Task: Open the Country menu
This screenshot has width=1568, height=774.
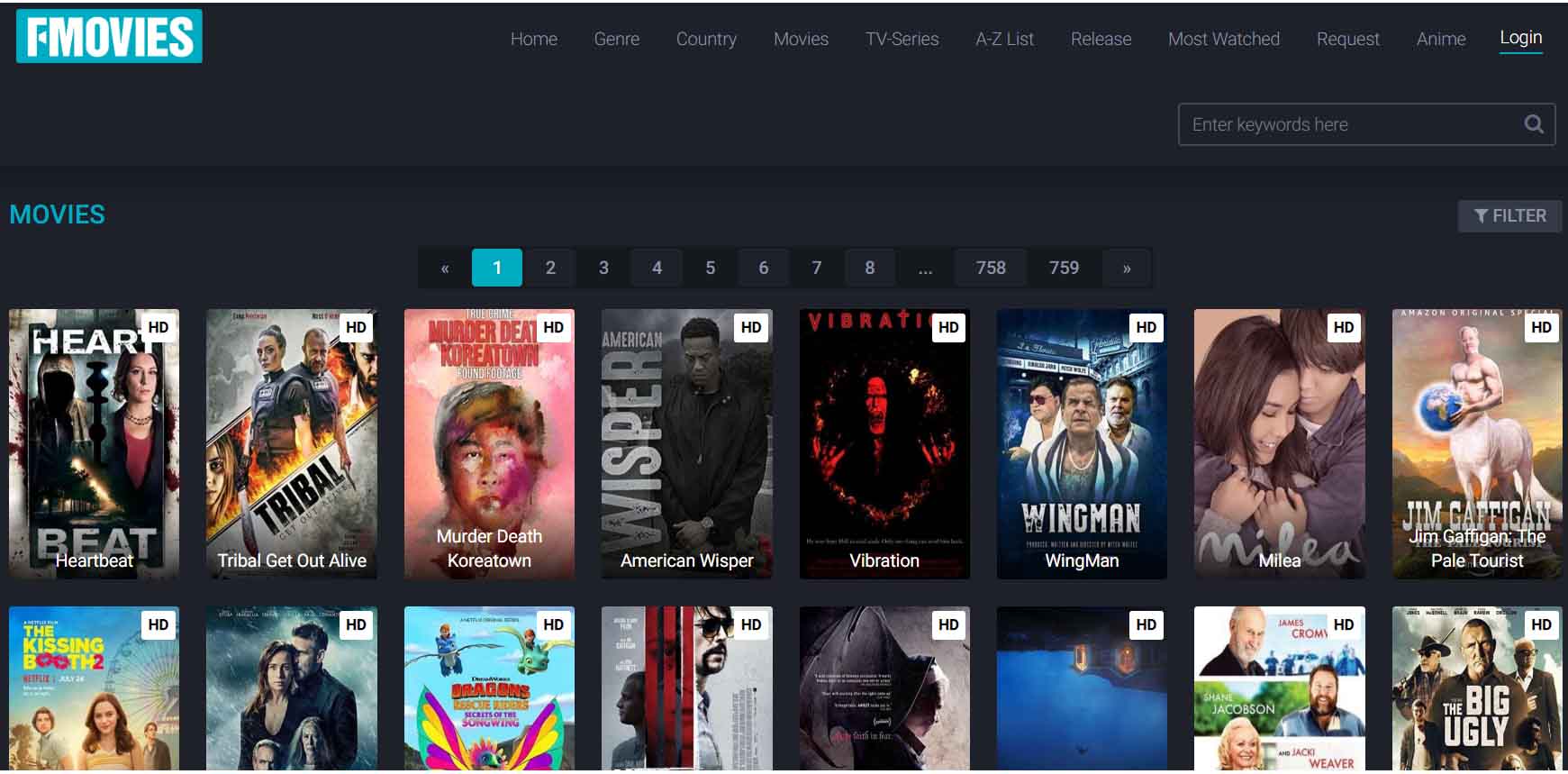Action: (706, 39)
